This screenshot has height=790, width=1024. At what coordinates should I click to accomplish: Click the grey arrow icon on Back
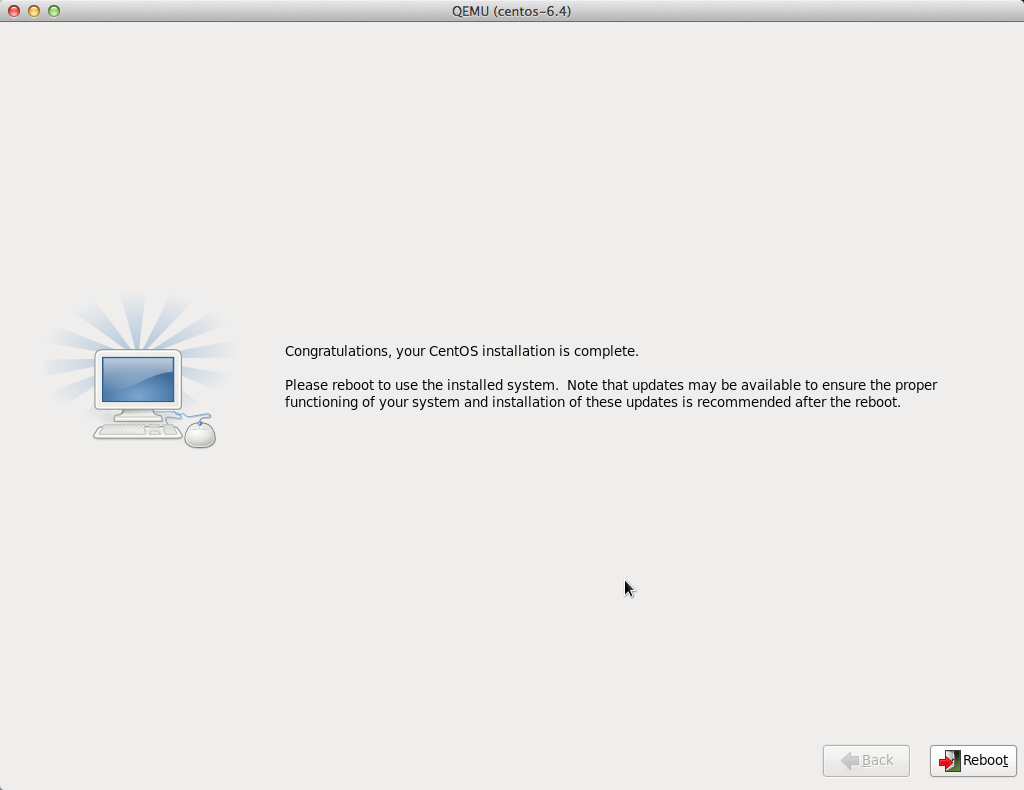coord(850,761)
